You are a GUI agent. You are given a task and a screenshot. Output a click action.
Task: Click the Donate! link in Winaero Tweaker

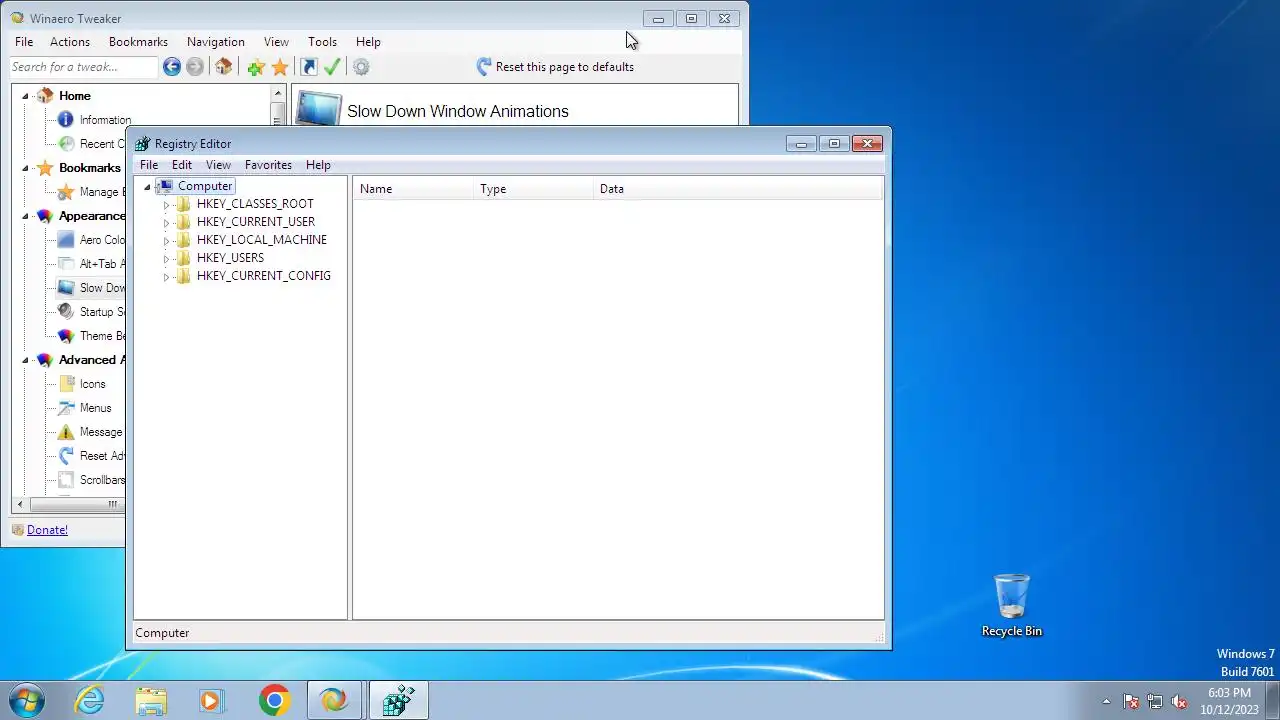[47, 530]
